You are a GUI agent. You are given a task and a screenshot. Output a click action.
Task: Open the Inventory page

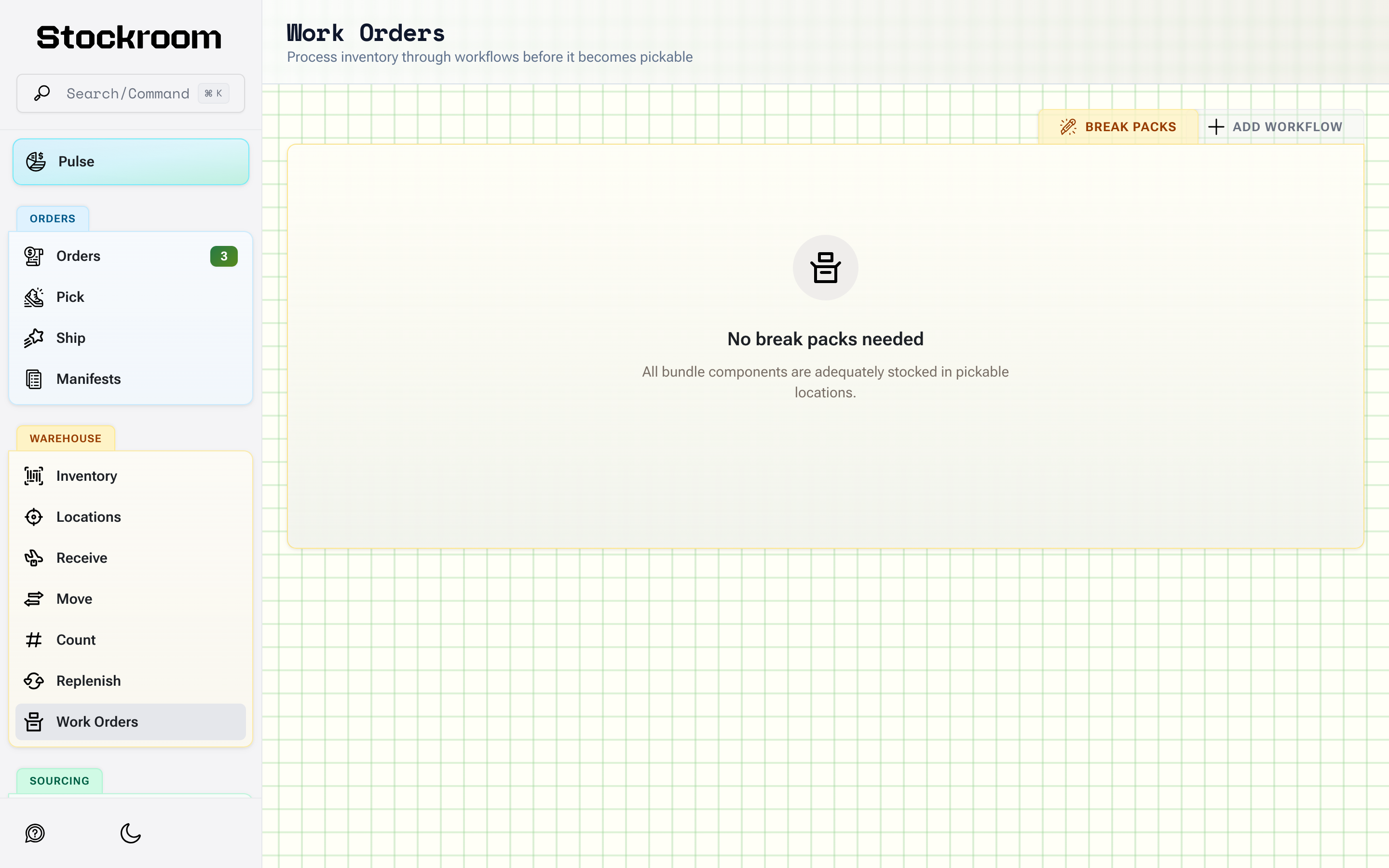[x=131, y=476]
